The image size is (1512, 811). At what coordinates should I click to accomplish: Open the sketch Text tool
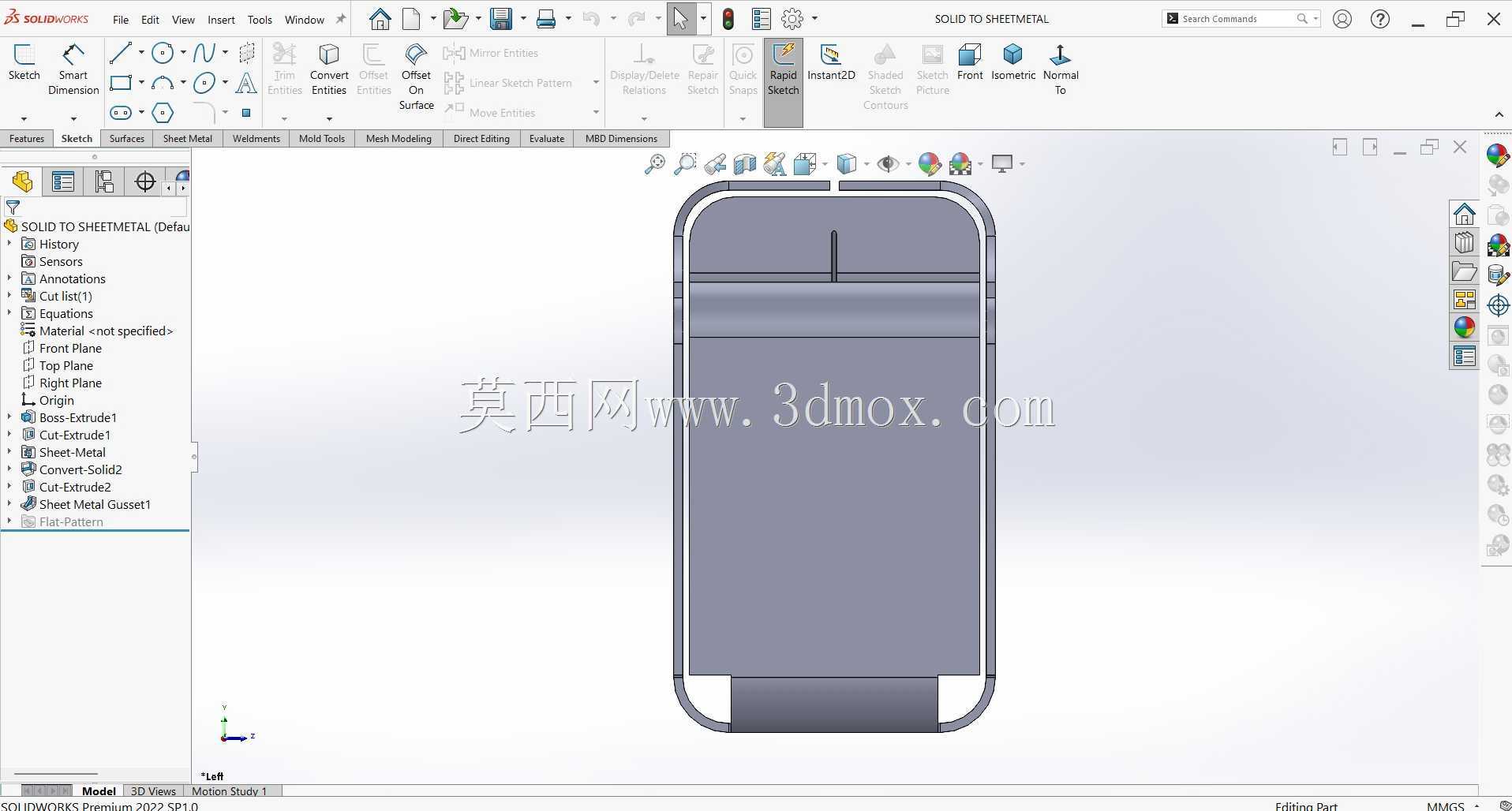tap(246, 83)
